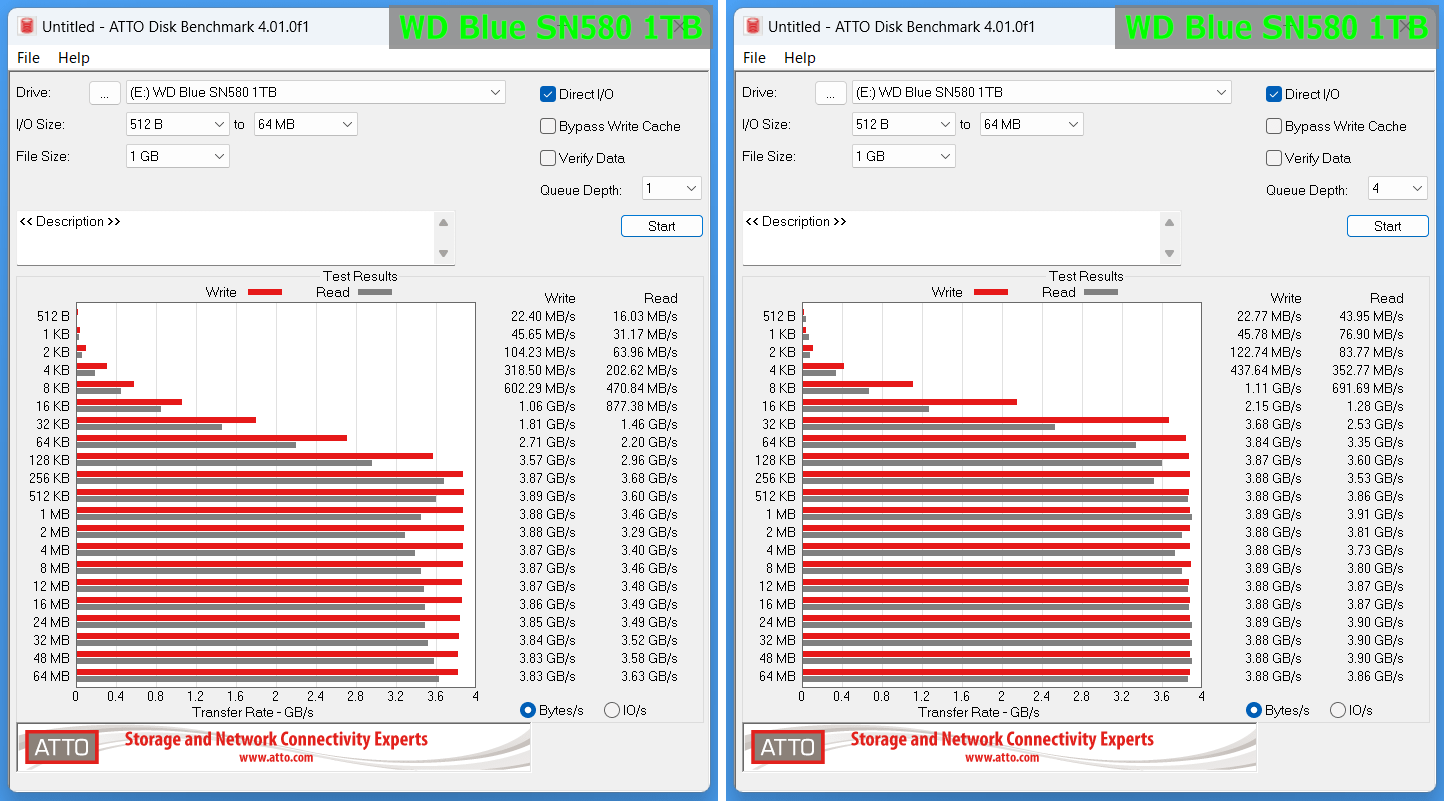This screenshot has height=801, width=1444.
Task: Select IO/s radio in left window
Action: (x=612, y=710)
